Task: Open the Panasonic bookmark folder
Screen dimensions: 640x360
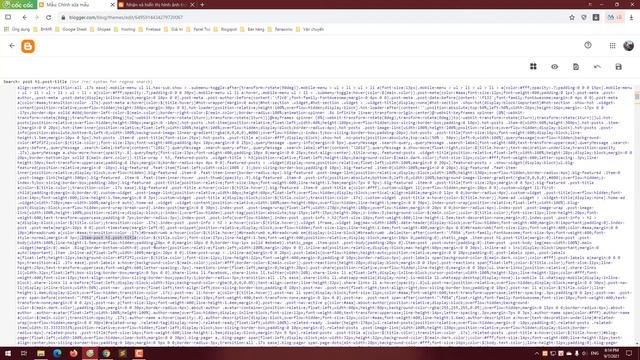Action: [x=280, y=29]
